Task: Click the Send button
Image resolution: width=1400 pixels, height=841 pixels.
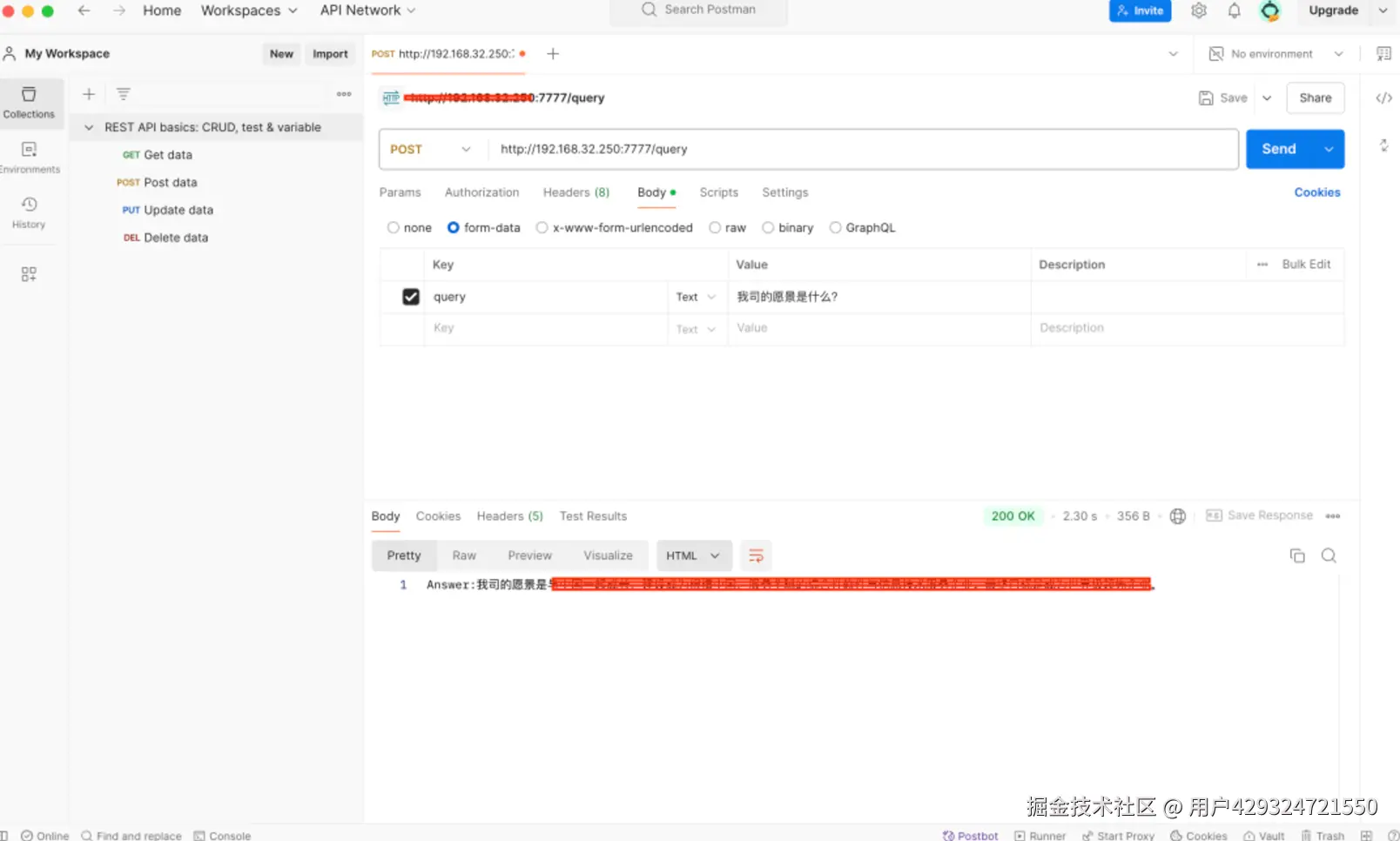Action: (x=1279, y=149)
